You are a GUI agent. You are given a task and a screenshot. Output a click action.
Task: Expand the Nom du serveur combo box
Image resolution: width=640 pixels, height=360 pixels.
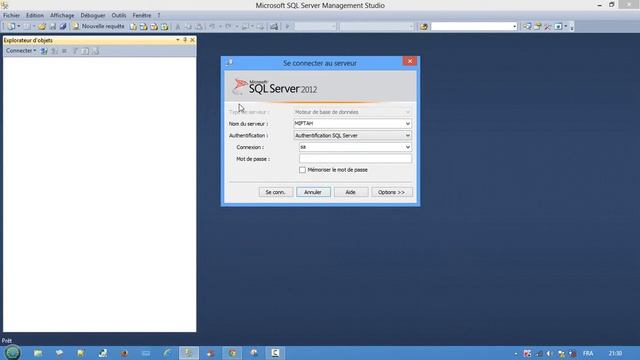[407, 124]
